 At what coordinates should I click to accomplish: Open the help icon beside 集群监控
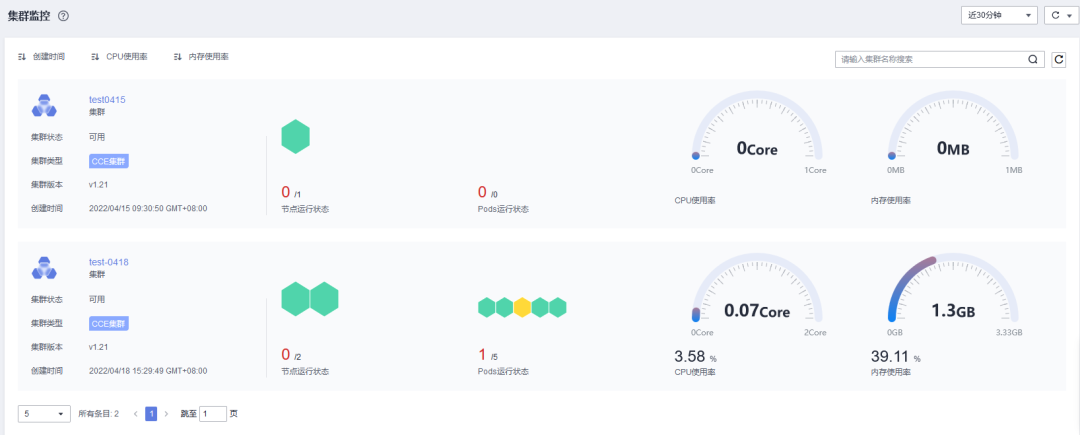pos(63,16)
